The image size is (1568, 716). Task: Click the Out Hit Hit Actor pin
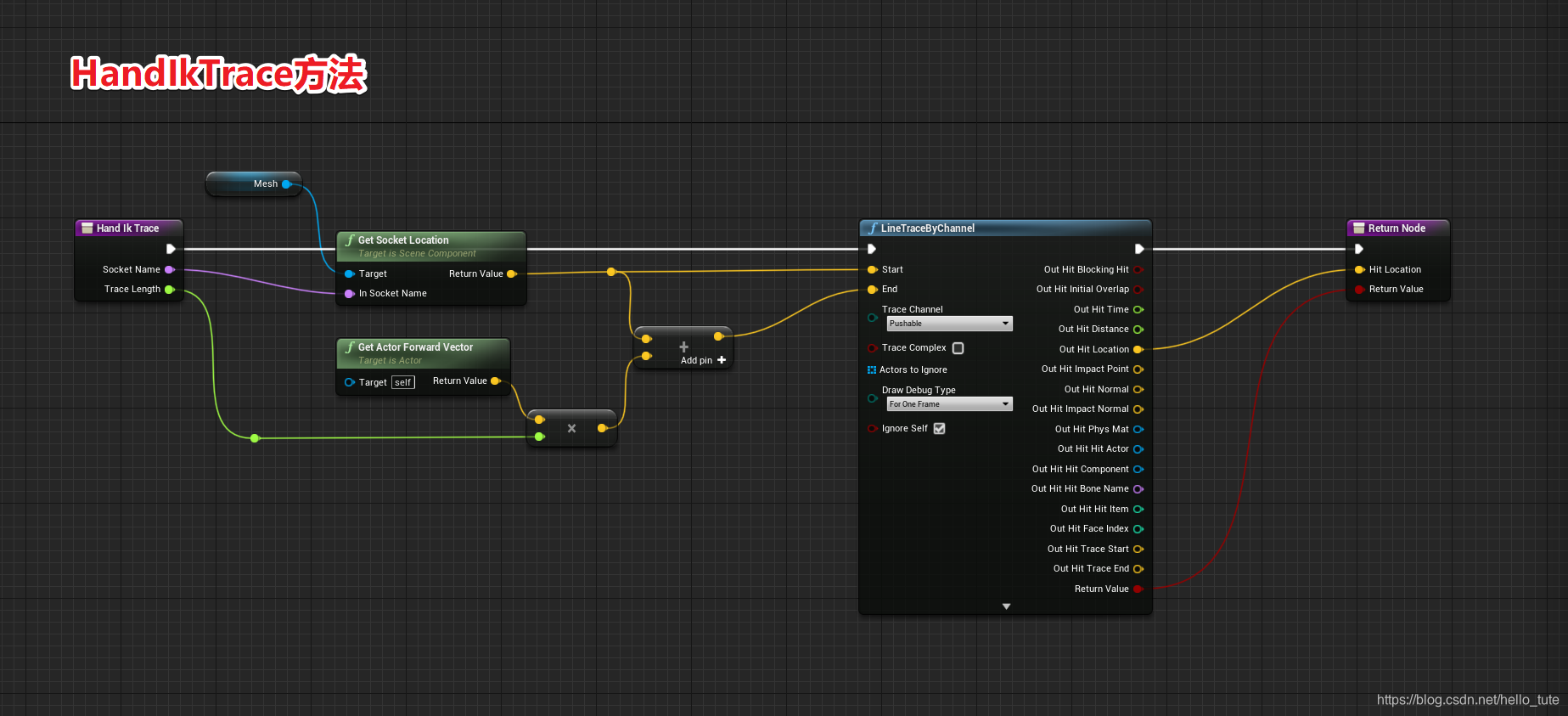pos(1138,449)
